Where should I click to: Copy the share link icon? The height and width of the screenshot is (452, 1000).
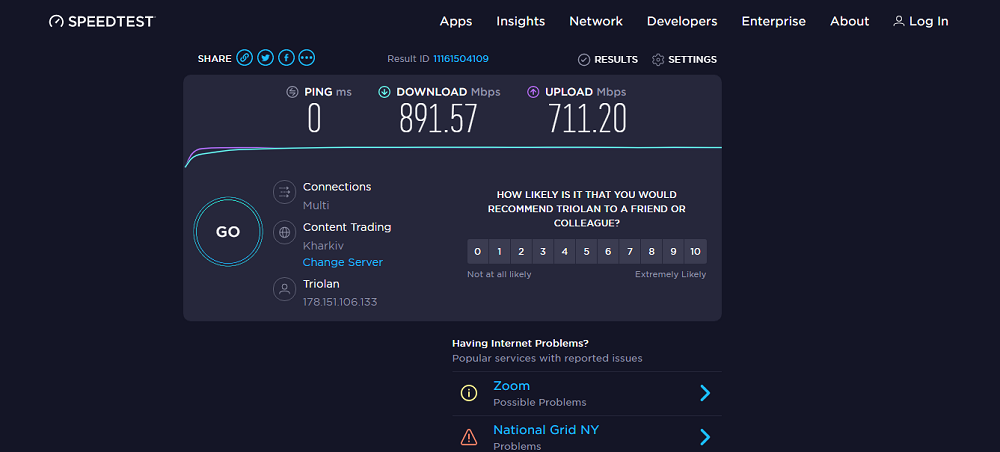(x=244, y=58)
